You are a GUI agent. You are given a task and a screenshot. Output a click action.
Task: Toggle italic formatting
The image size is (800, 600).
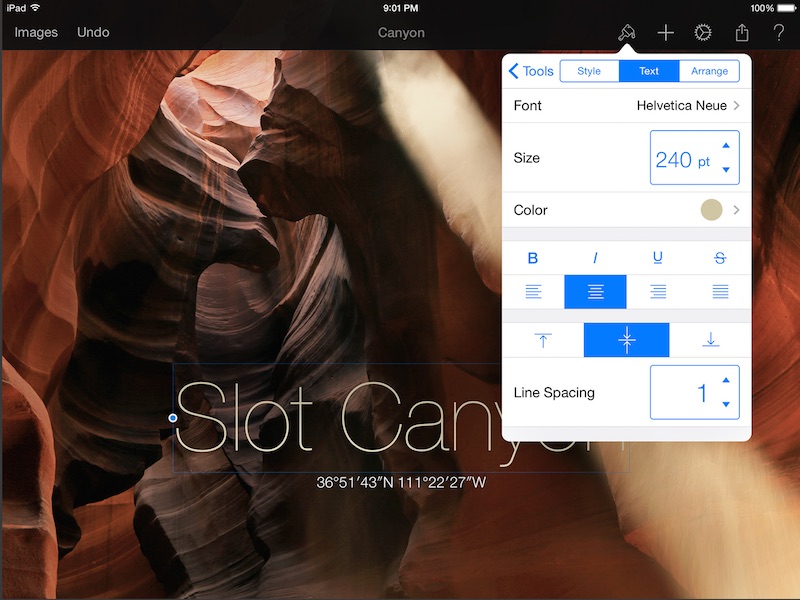tap(595, 258)
